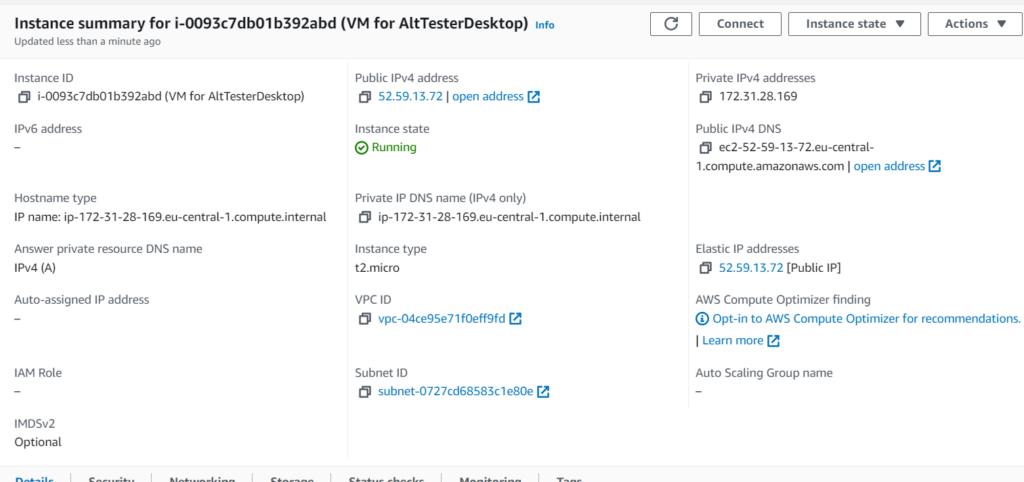Open the Info link beside instance title

point(545,25)
